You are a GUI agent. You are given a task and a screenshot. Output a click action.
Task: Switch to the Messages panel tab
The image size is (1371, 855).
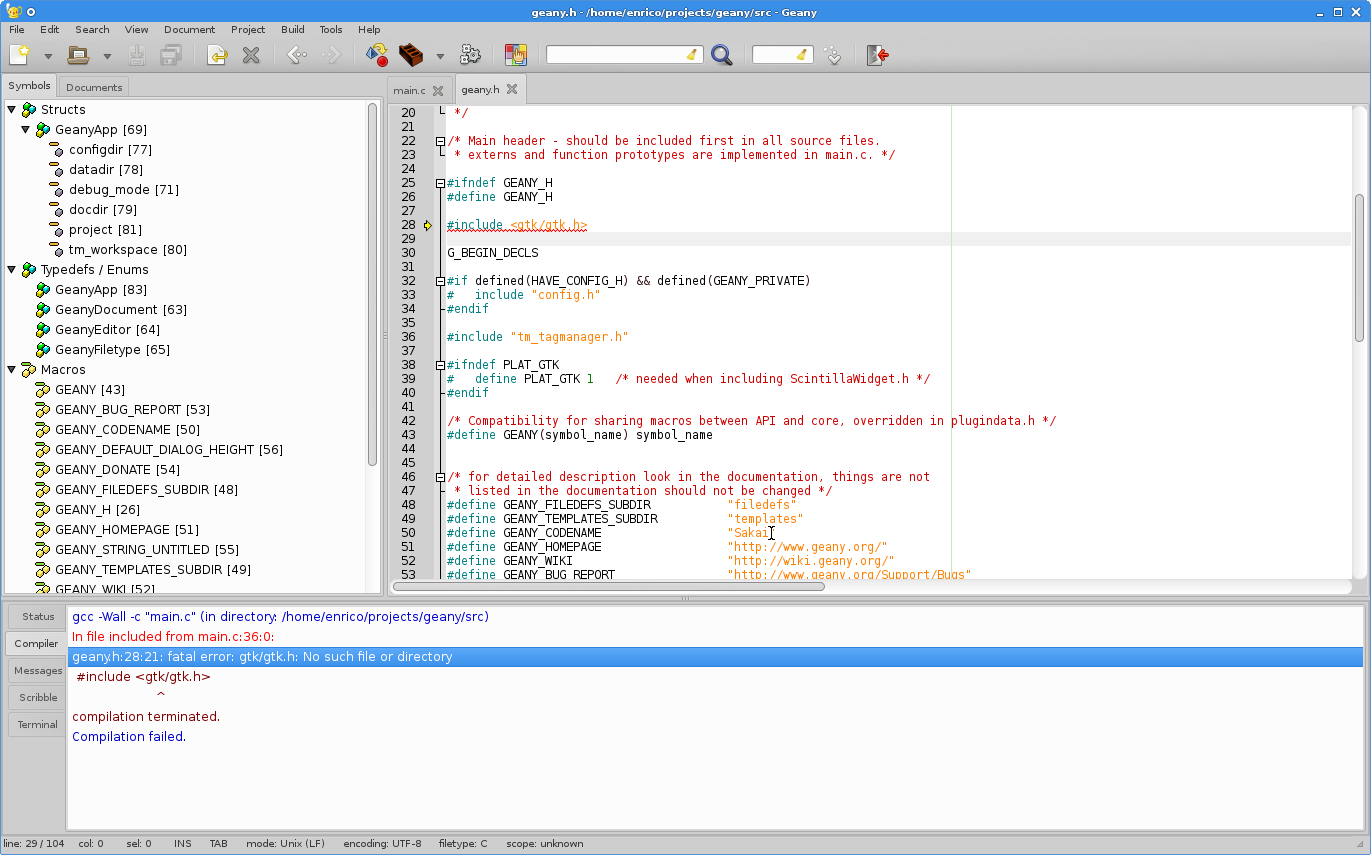click(38, 670)
